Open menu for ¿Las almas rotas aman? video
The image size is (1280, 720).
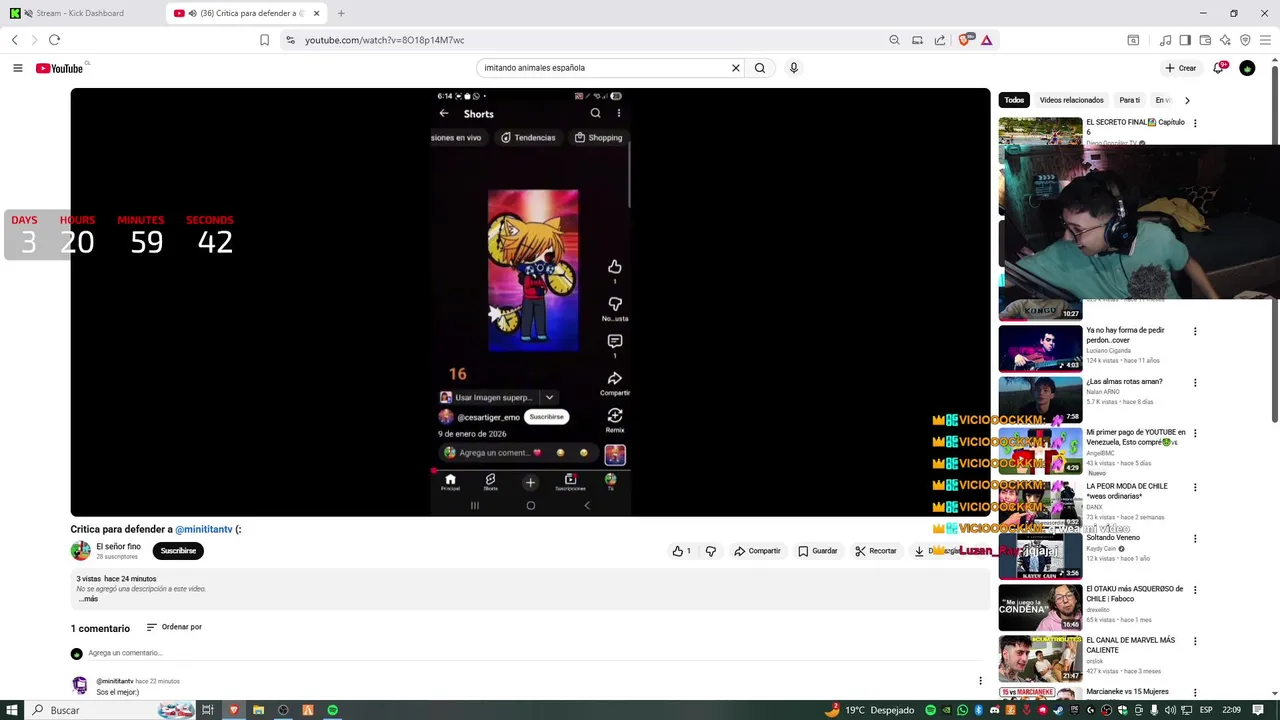point(1195,382)
